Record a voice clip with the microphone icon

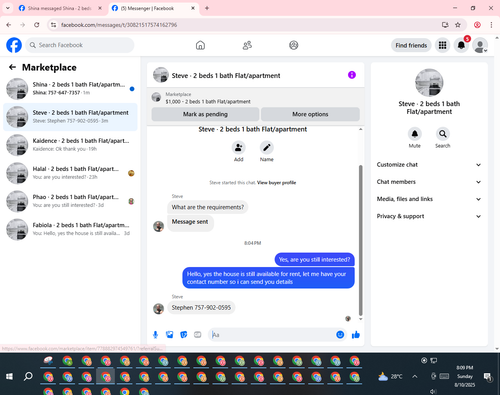pos(155,335)
